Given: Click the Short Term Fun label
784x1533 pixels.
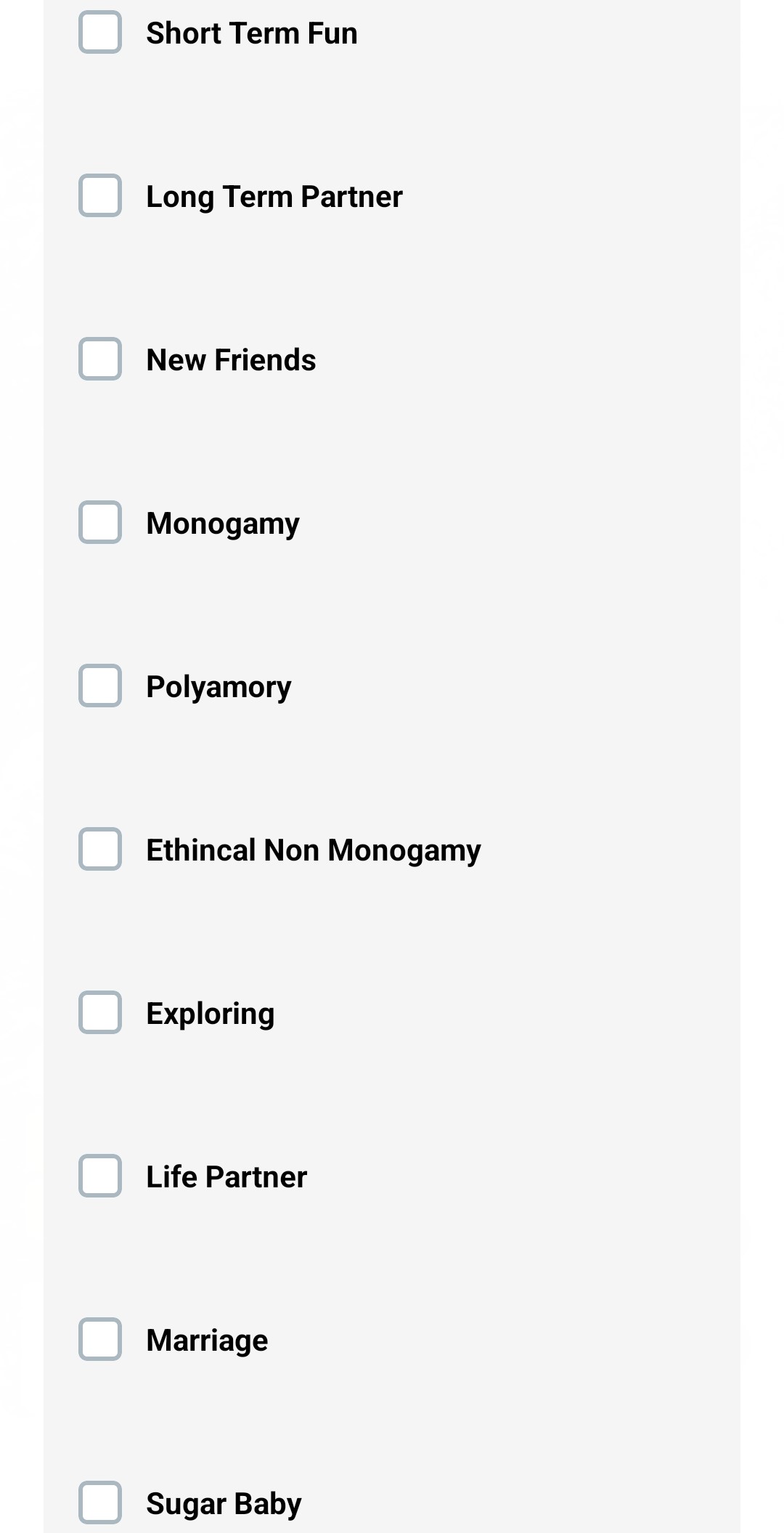Looking at the screenshot, I should [x=251, y=33].
